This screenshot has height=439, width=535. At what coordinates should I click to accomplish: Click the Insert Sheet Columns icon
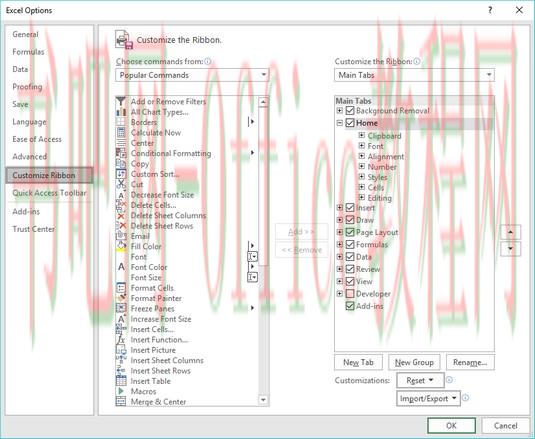(x=121, y=360)
